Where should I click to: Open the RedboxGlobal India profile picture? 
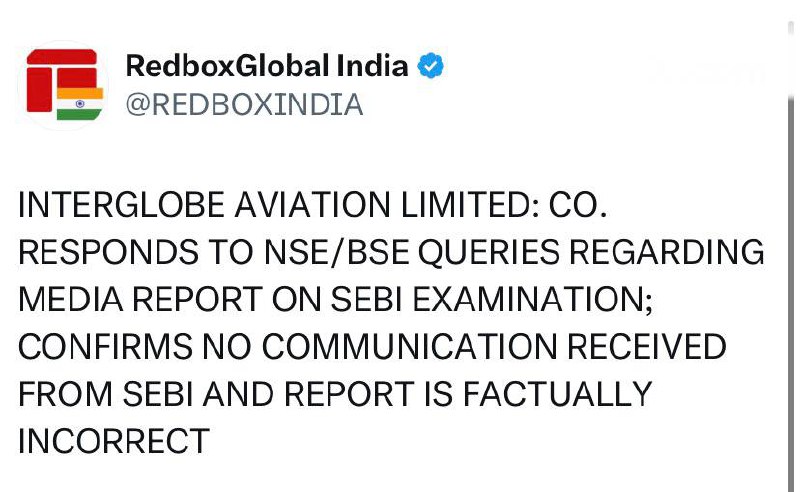(x=62, y=84)
